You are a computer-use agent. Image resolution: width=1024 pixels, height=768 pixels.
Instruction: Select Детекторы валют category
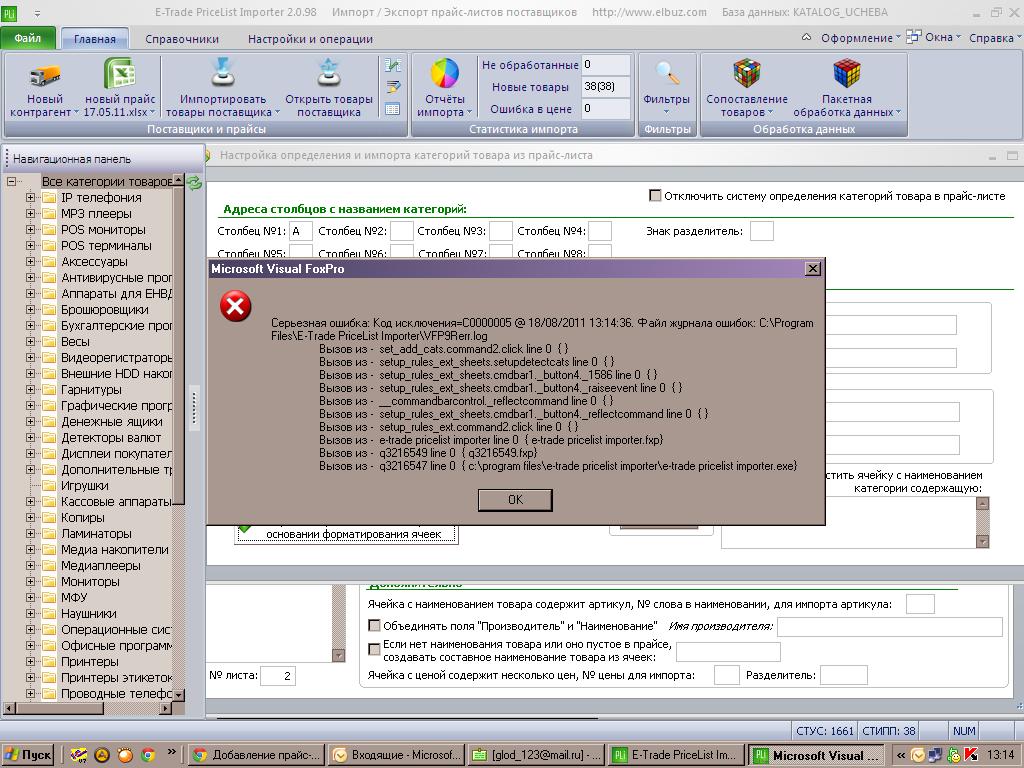pyautogui.click(x=110, y=438)
